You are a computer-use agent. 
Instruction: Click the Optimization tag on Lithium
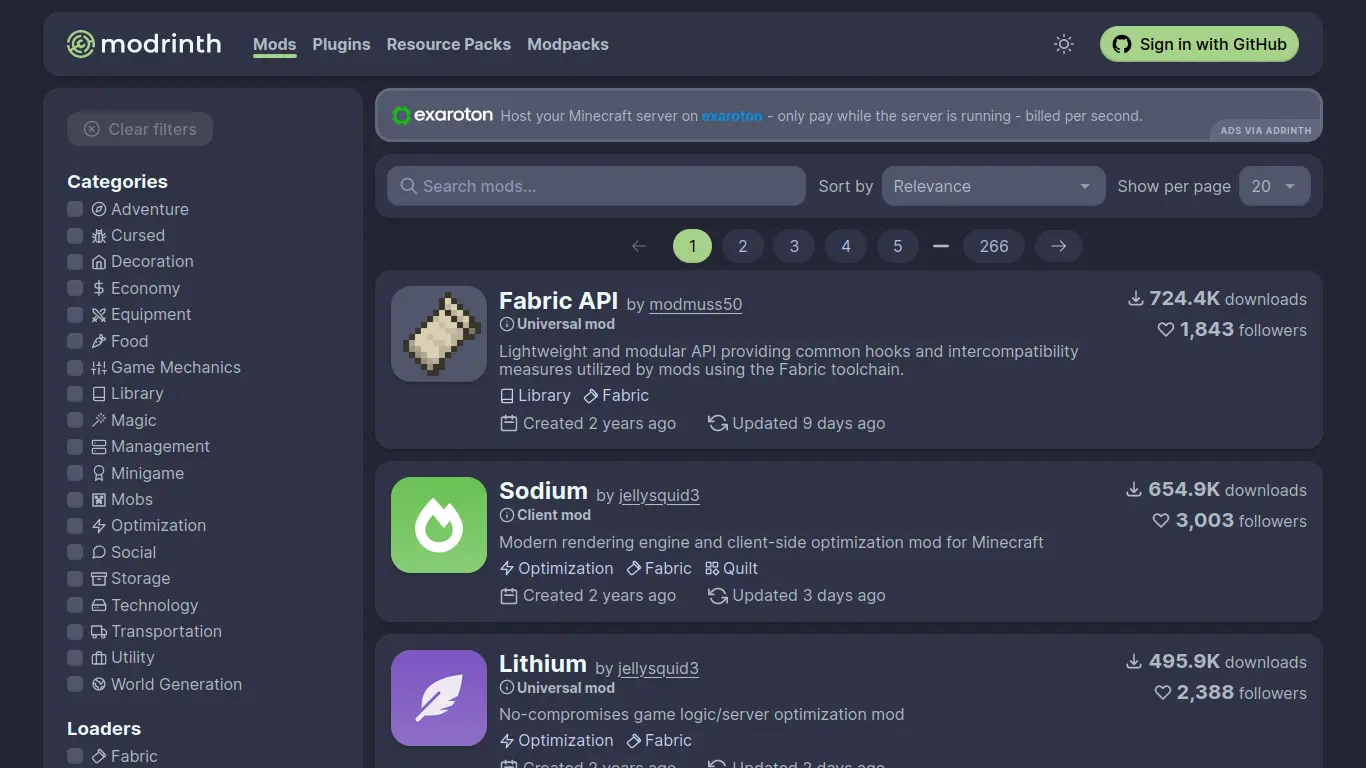556,740
